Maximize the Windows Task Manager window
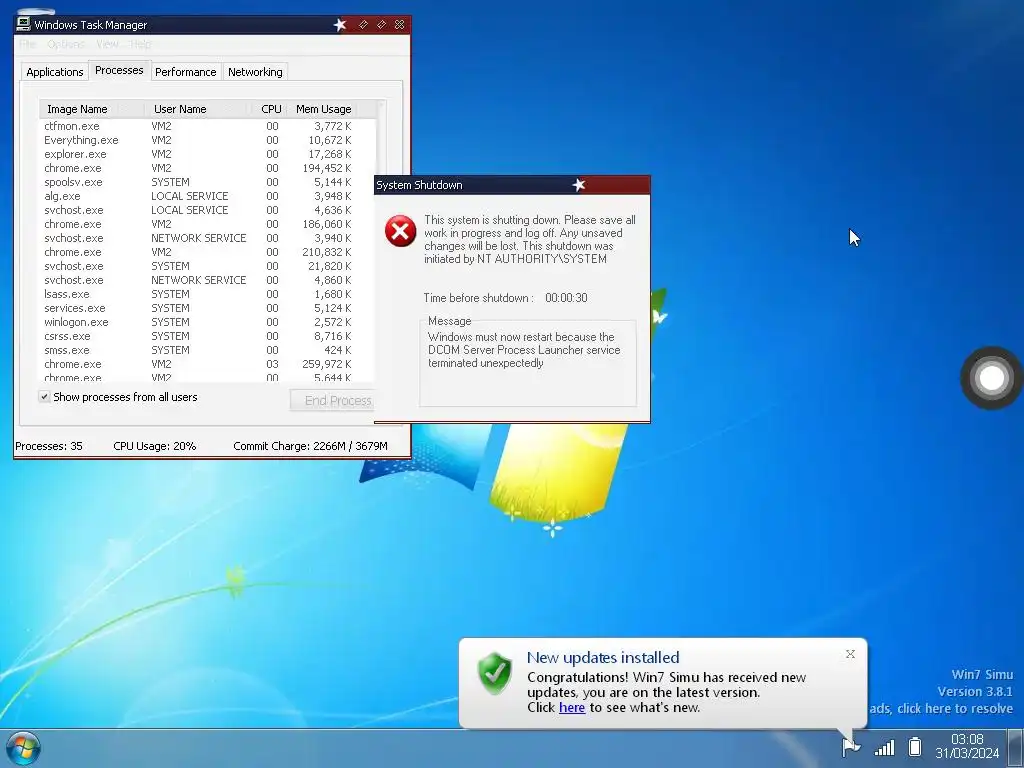The image size is (1024, 768). point(381,25)
